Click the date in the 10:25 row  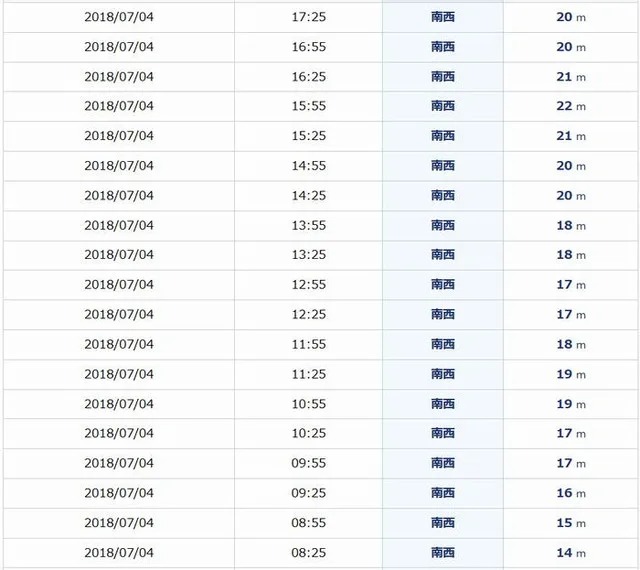pos(119,433)
